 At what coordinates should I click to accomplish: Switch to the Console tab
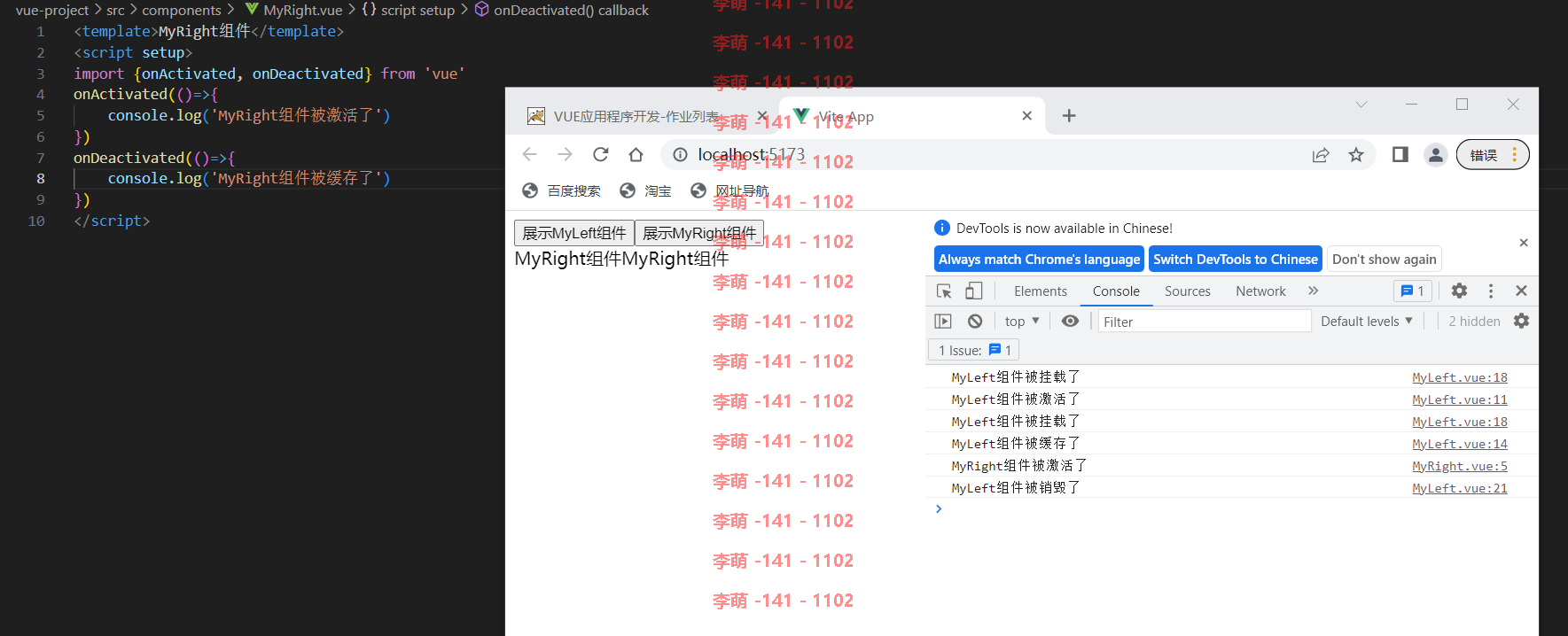pyautogui.click(x=1116, y=291)
